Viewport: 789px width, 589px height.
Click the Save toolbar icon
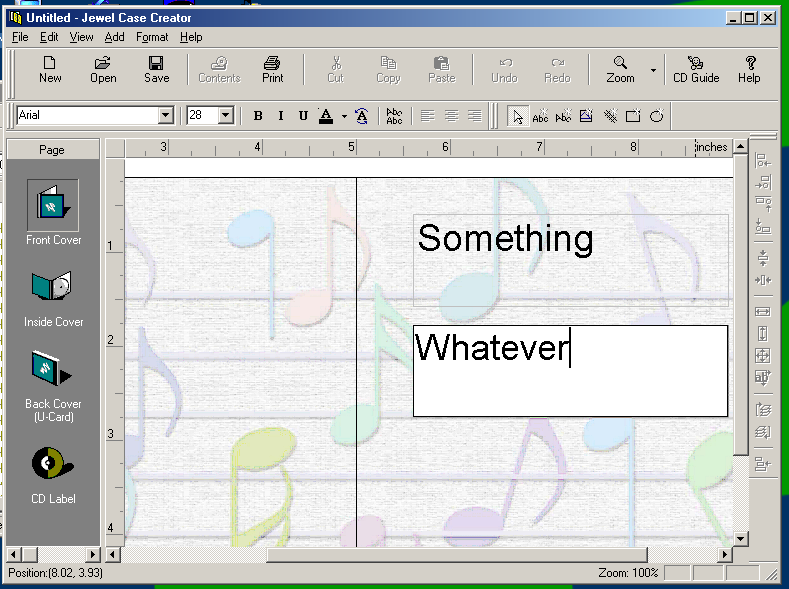click(x=156, y=69)
